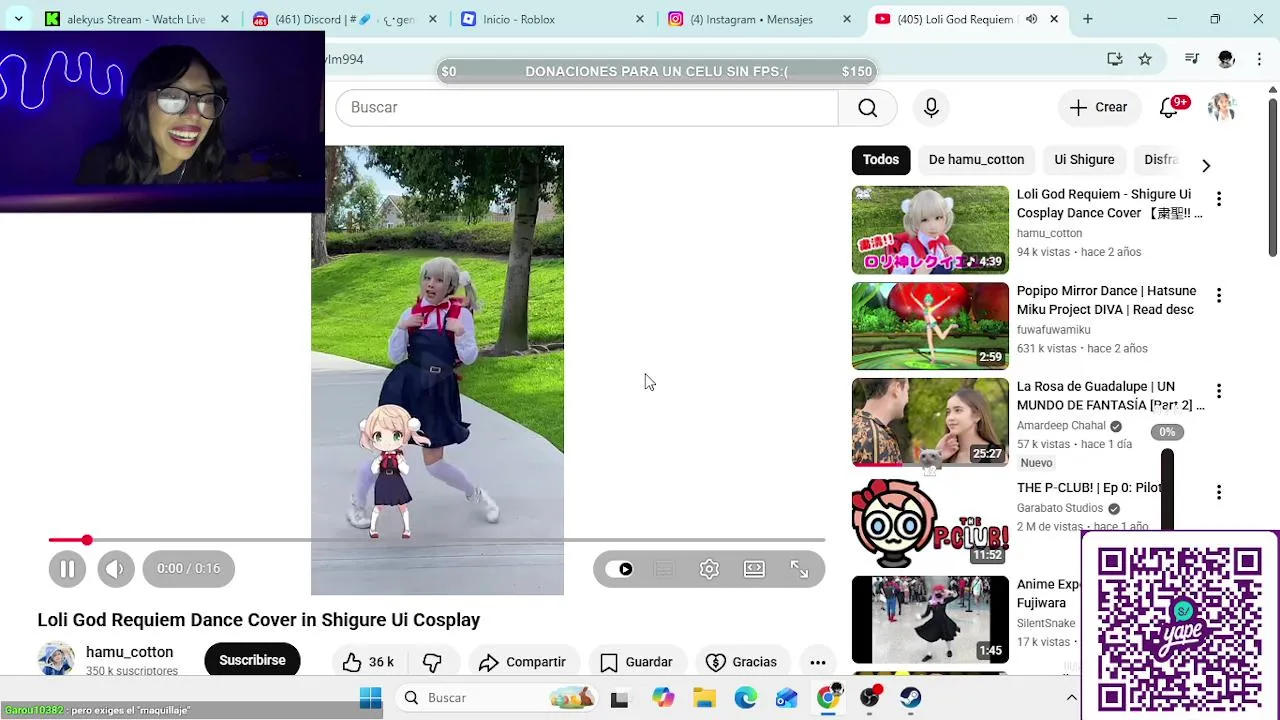The height and width of the screenshot is (720, 1280).
Task: Click the Gracias button
Action: point(741,662)
